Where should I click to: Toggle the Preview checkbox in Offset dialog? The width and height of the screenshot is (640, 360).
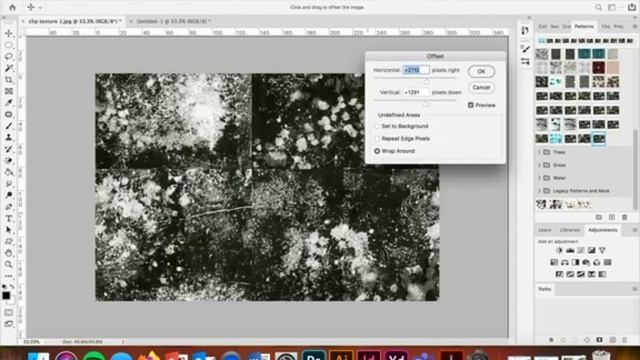coord(471,105)
